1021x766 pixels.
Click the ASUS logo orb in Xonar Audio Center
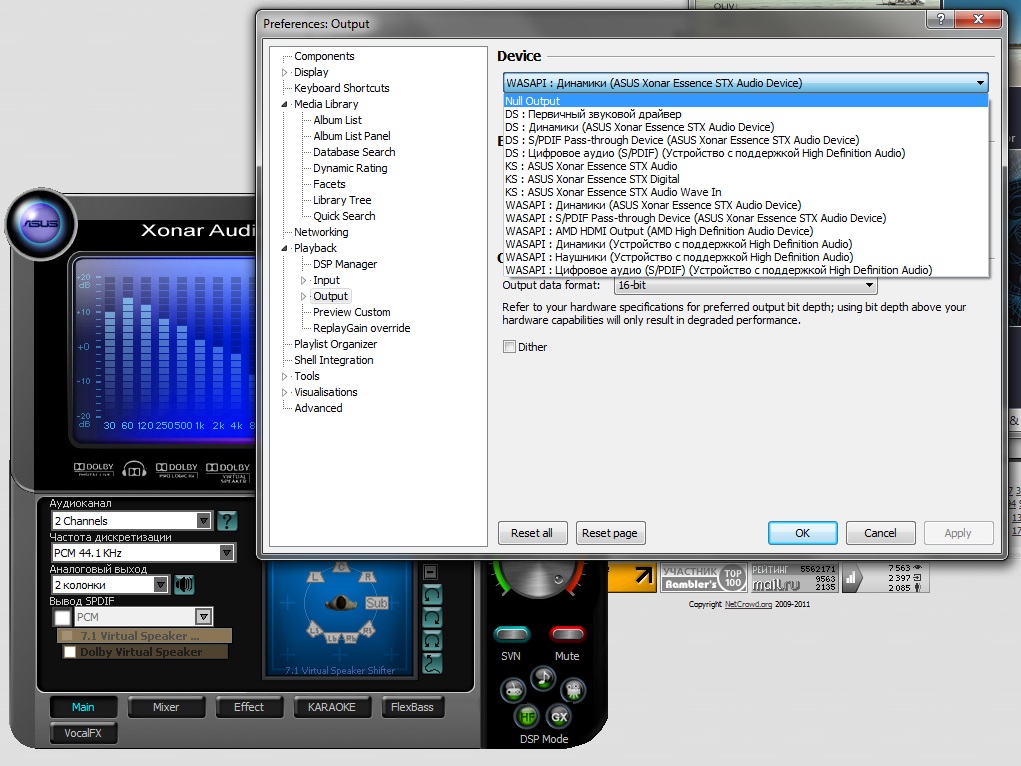[x=41, y=224]
